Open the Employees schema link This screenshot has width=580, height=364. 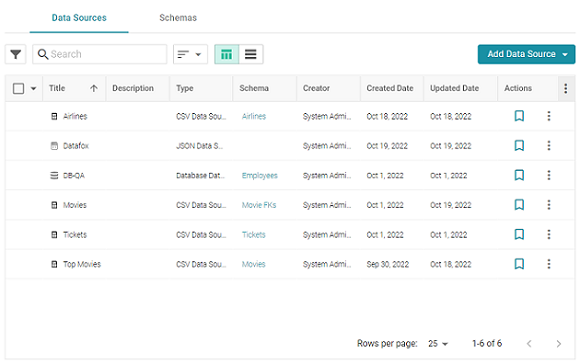coord(260,175)
